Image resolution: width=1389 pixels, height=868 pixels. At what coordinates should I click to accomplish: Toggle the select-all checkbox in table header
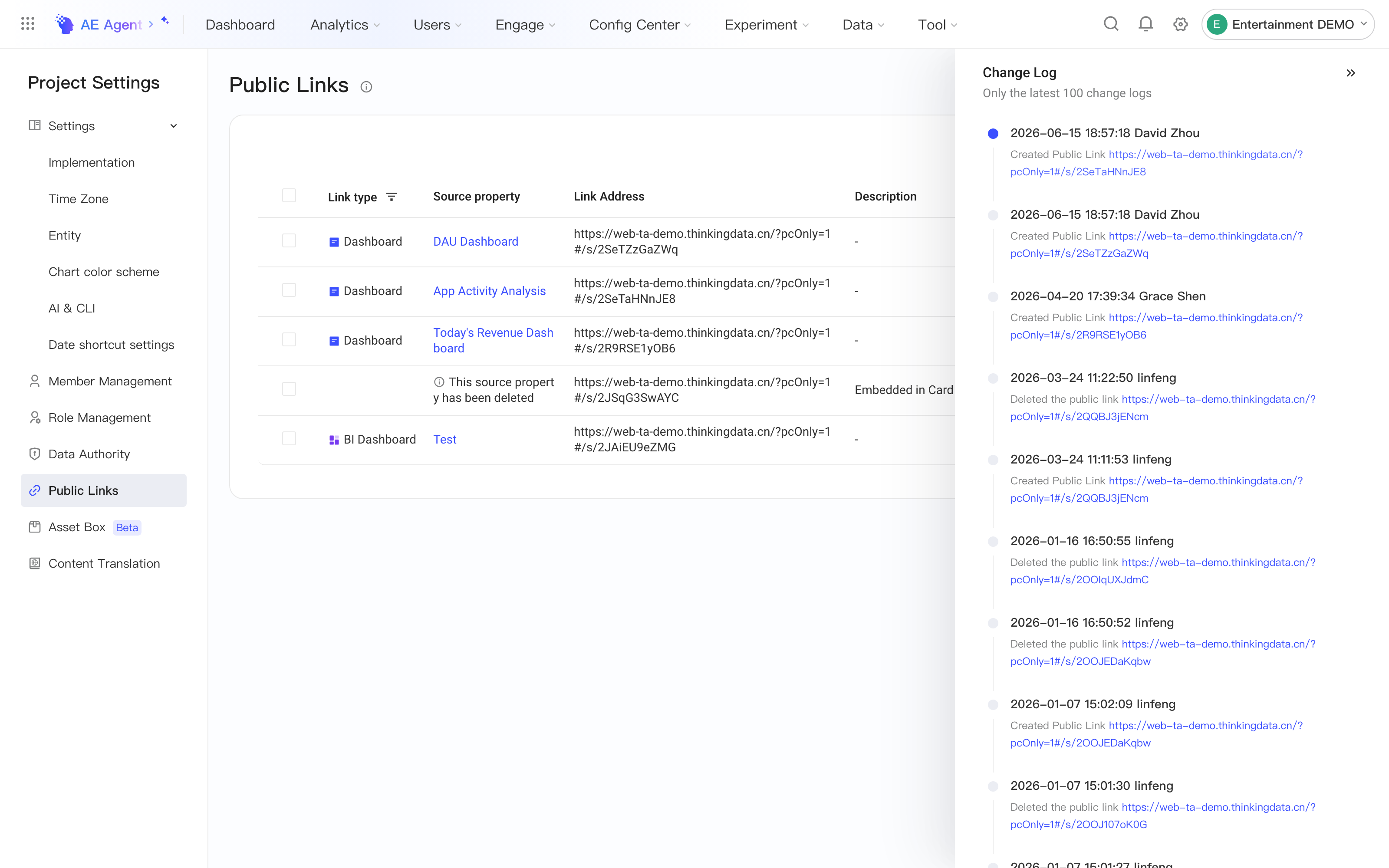(289, 196)
